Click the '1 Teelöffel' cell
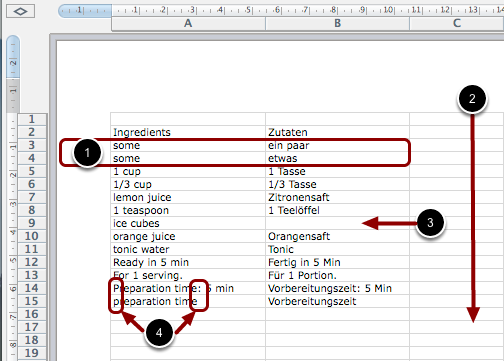Screen dimensions: 504x361 (337, 210)
